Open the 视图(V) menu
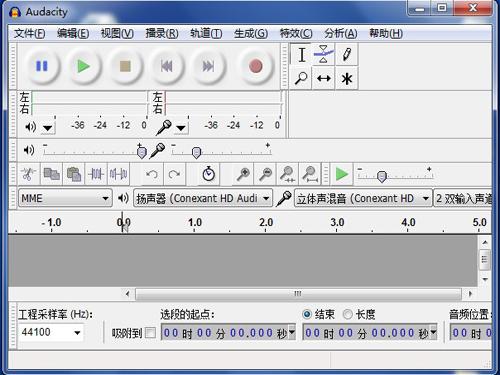 (117, 33)
